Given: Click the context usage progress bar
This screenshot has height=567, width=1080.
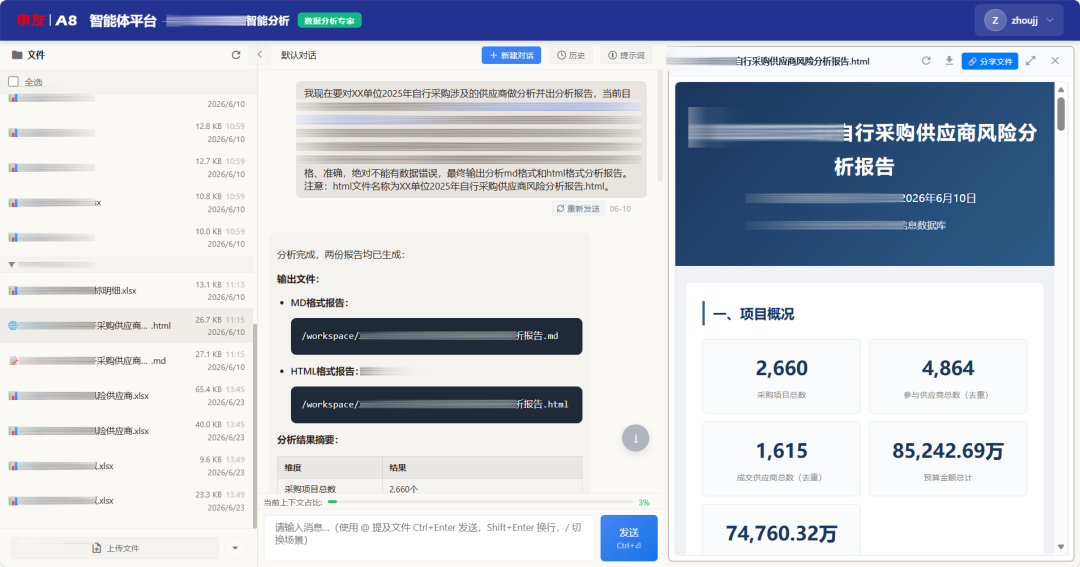Looking at the screenshot, I should click(480, 502).
